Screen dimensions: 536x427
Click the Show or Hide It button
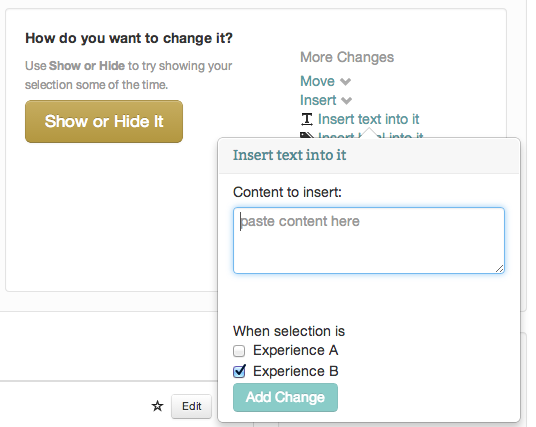pyautogui.click(x=104, y=121)
